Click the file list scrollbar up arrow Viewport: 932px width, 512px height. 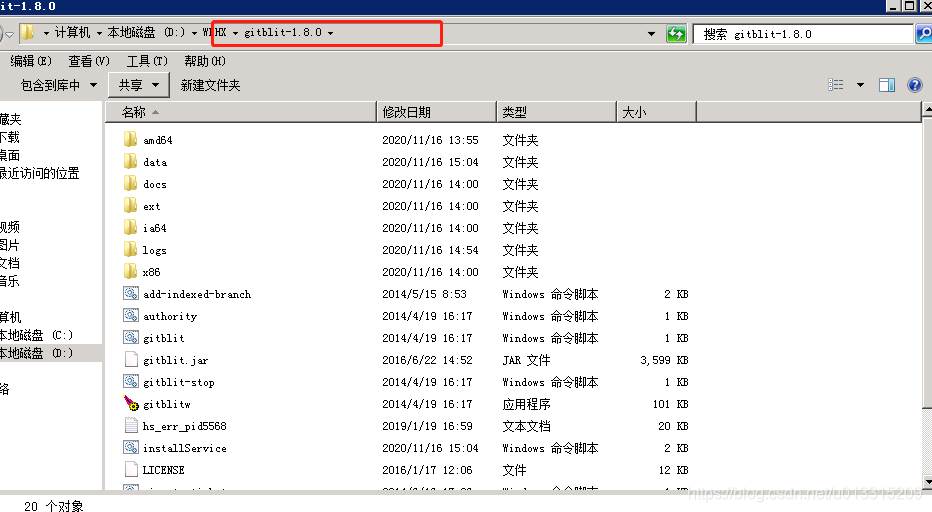tap(927, 109)
